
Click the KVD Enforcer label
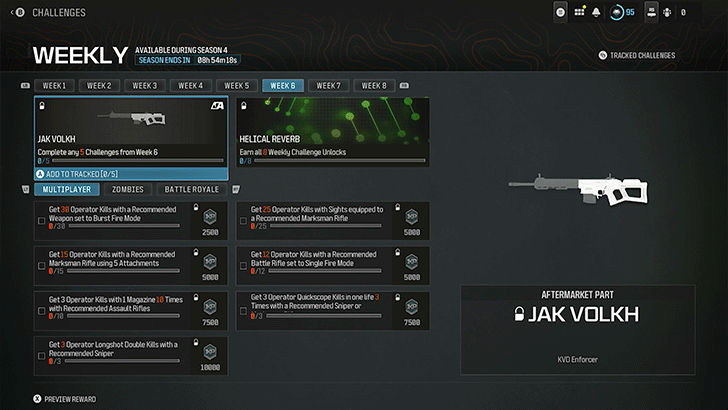pyautogui.click(x=578, y=359)
